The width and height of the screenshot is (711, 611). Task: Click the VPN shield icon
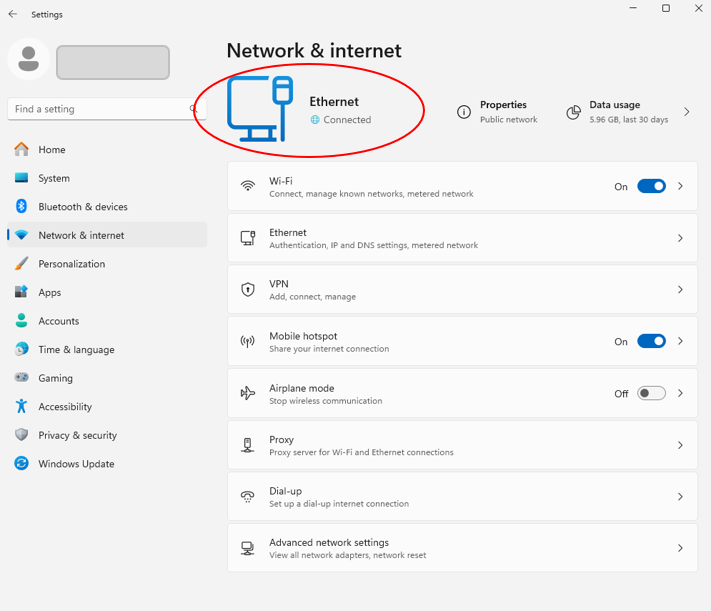248,290
